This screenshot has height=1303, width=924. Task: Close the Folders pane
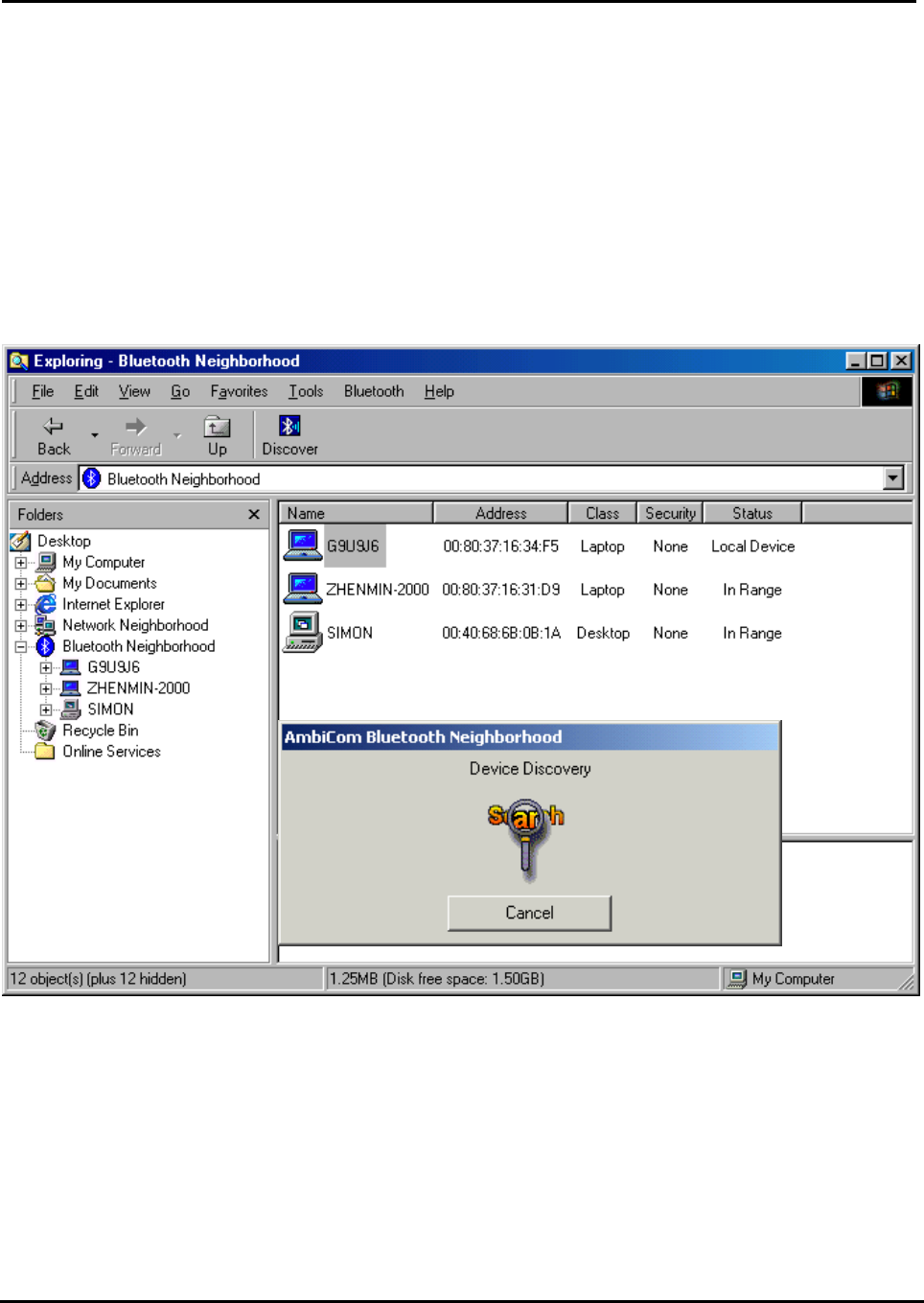click(254, 515)
